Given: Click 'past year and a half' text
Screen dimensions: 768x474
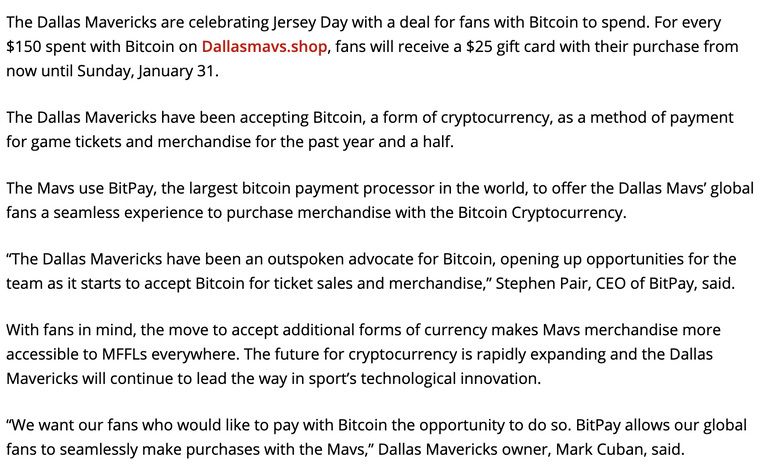Looking at the screenshot, I should 379,142.
